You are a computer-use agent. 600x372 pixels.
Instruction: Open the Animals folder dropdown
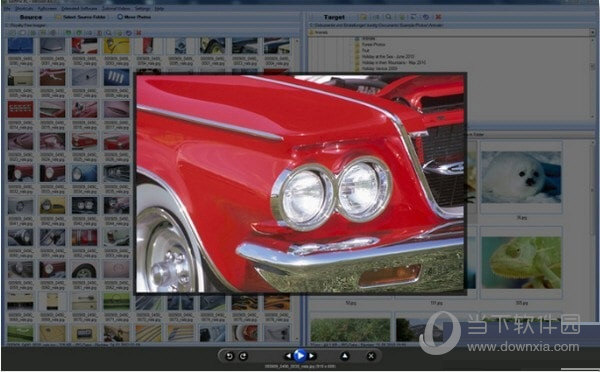(x=592, y=33)
